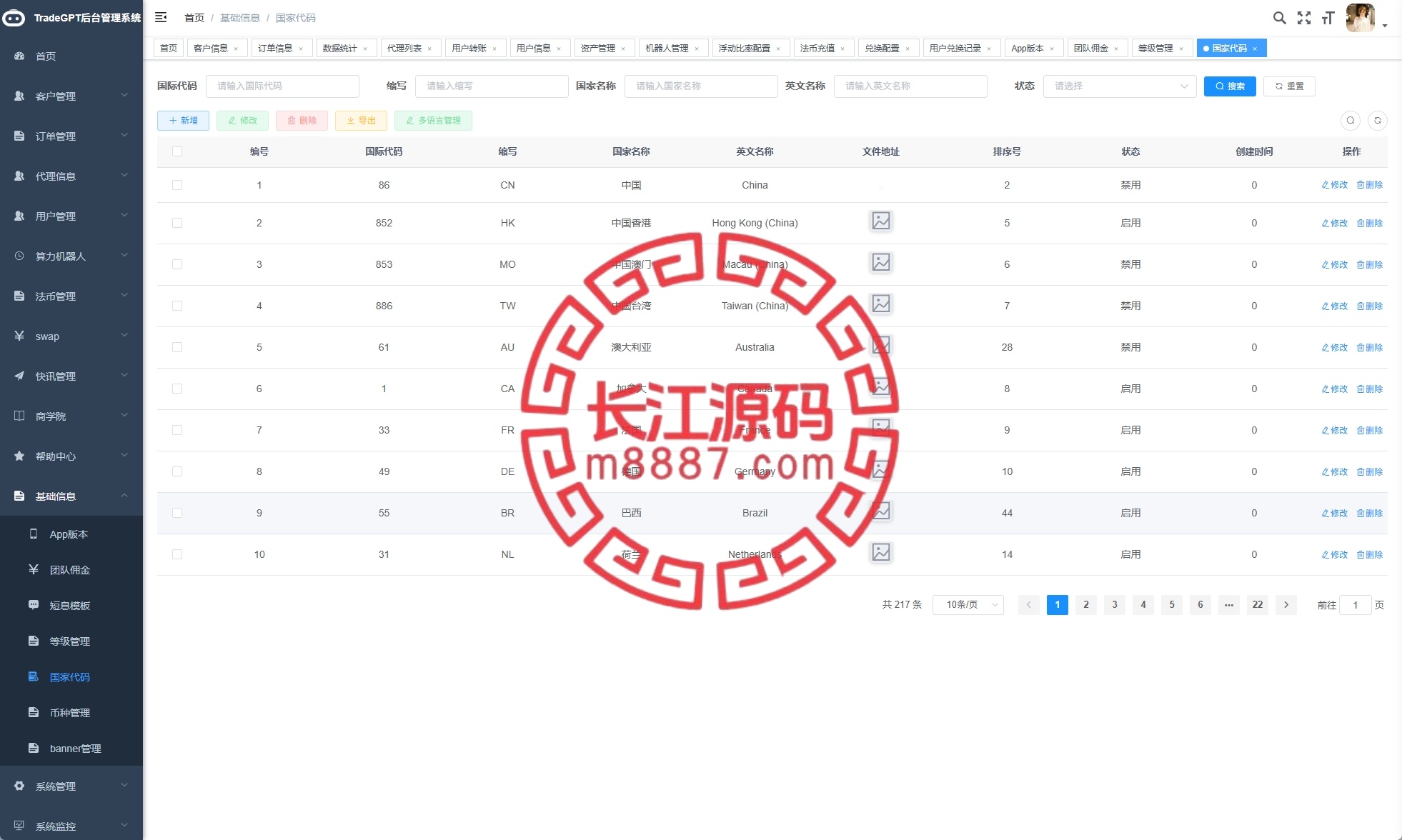This screenshot has width=1402, height=840.
Task: Check the row for MO code 853
Action: [x=177, y=264]
